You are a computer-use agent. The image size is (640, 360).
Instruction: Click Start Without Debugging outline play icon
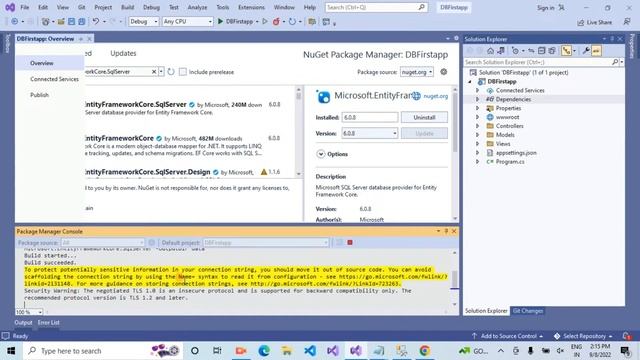tap(265, 22)
